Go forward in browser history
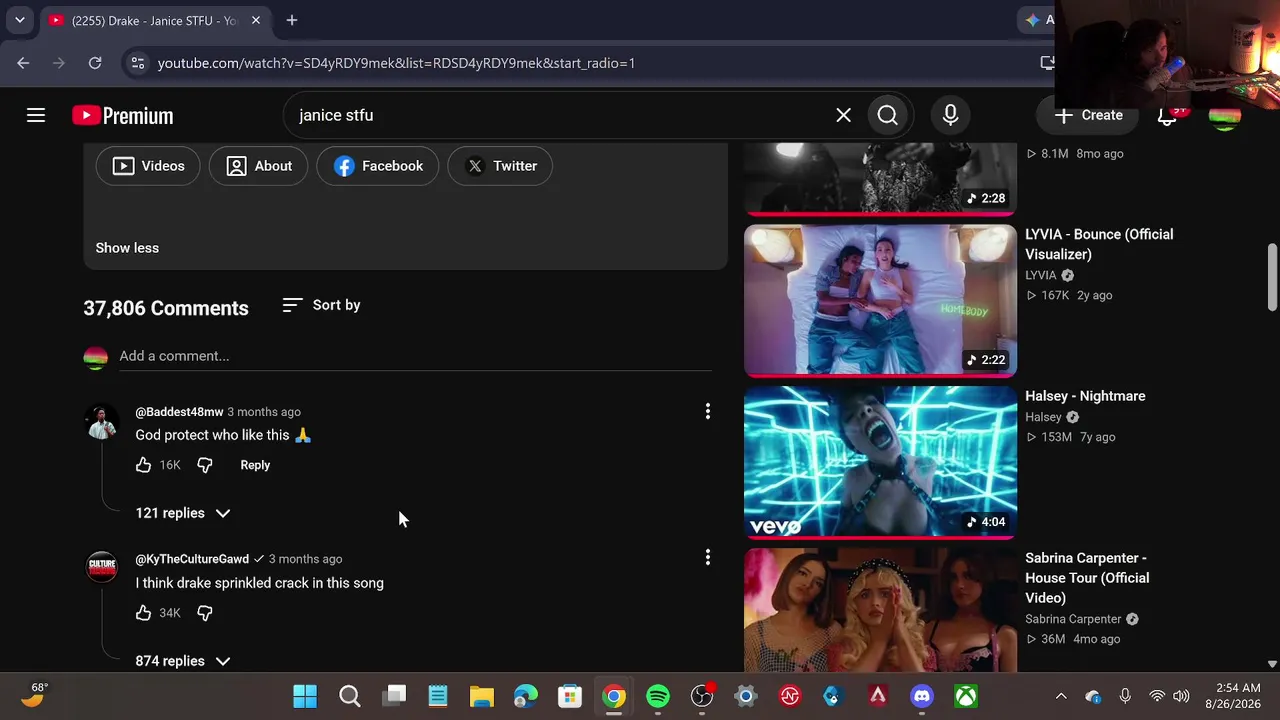1280x720 pixels. click(x=59, y=63)
